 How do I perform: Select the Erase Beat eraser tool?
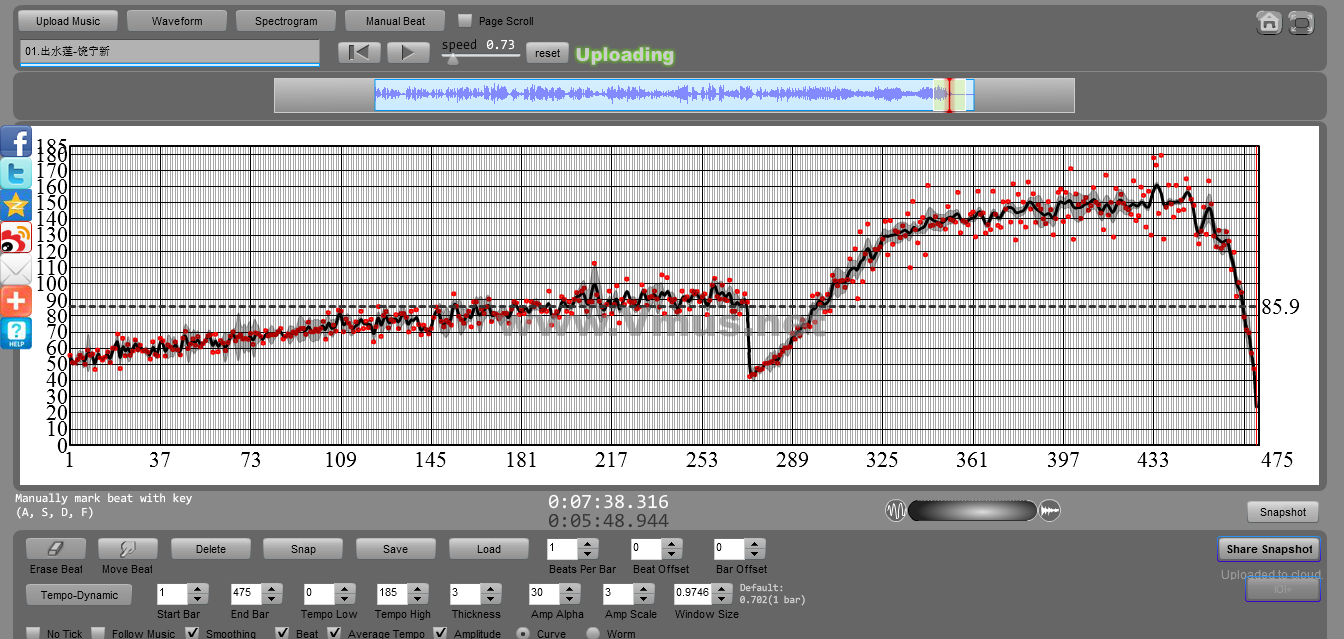(x=56, y=549)
